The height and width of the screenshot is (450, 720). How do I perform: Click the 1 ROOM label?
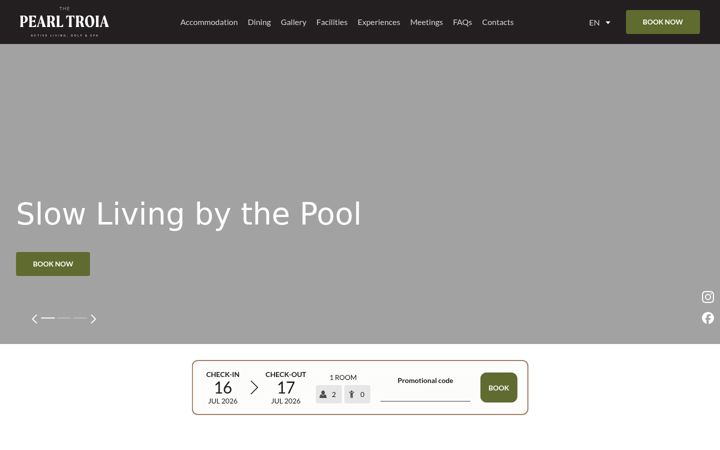343,377
